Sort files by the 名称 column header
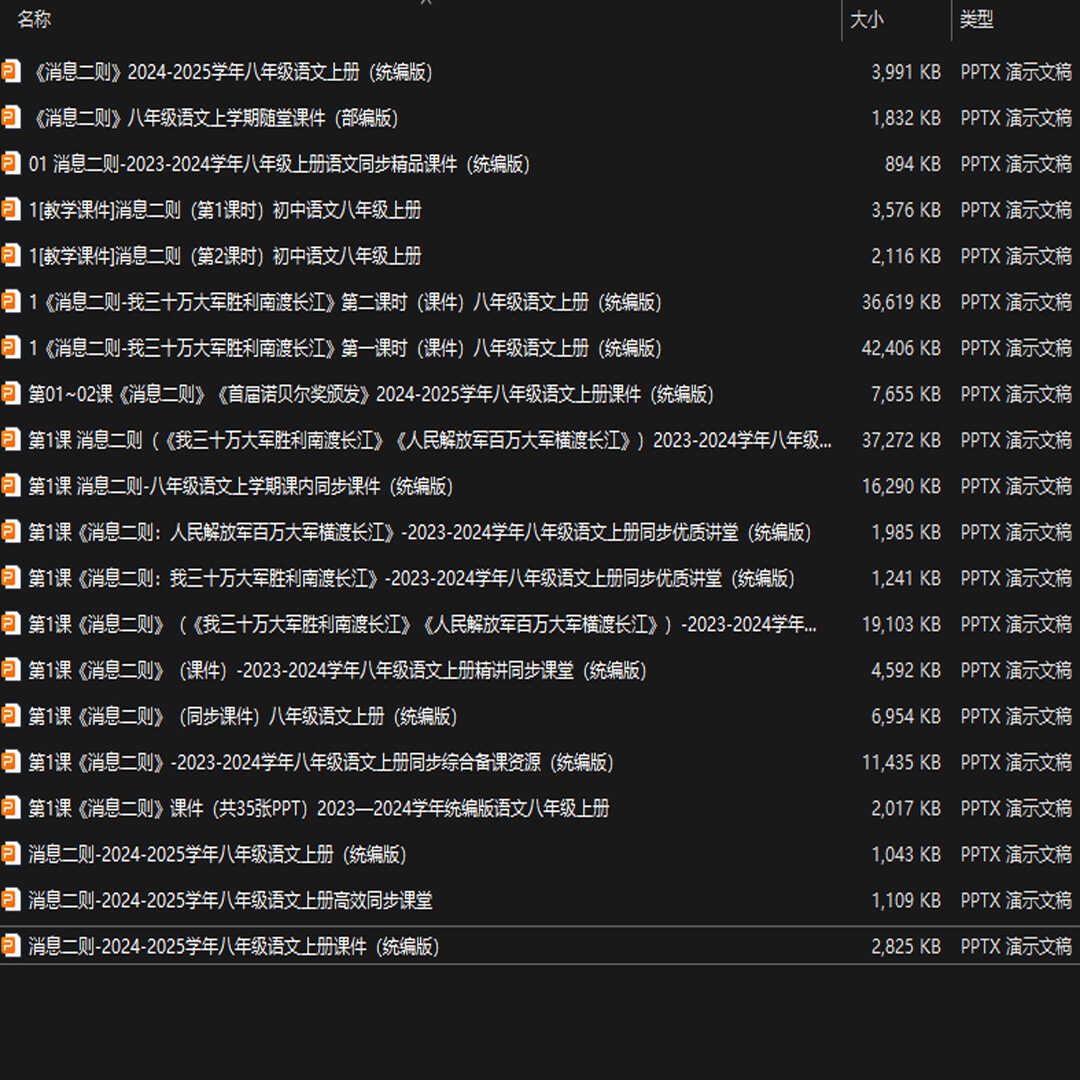This screenshot has height=1080, width=1080. [x=34, y=19]
